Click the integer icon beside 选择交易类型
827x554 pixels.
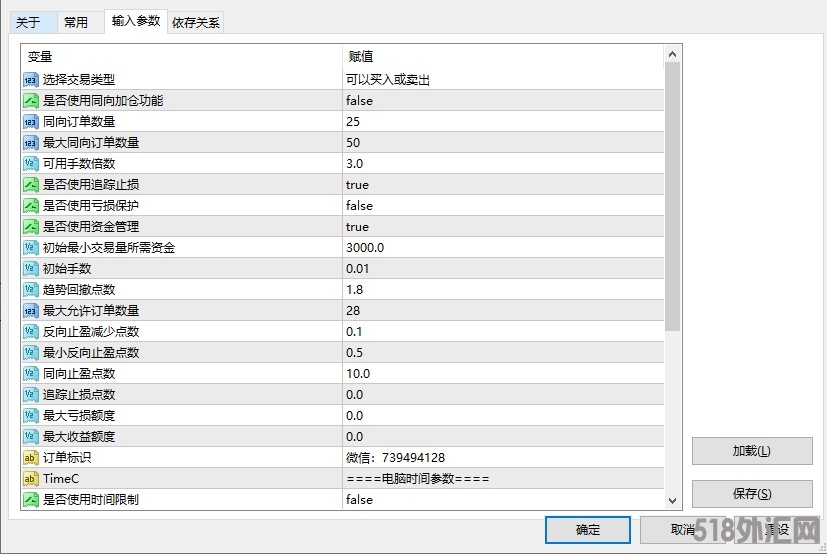pos(31,80)
